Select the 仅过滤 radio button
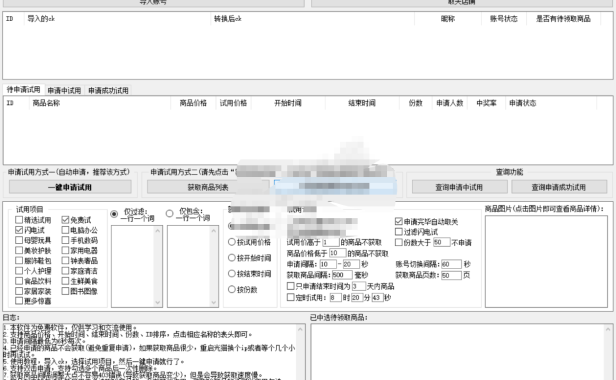The image size is (616, 380). 114,214
